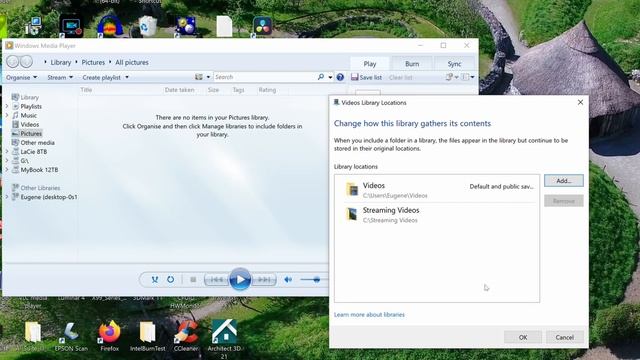Select Streaming Videos library location
This screenshot has height=360, width=640.
point(439,215)
